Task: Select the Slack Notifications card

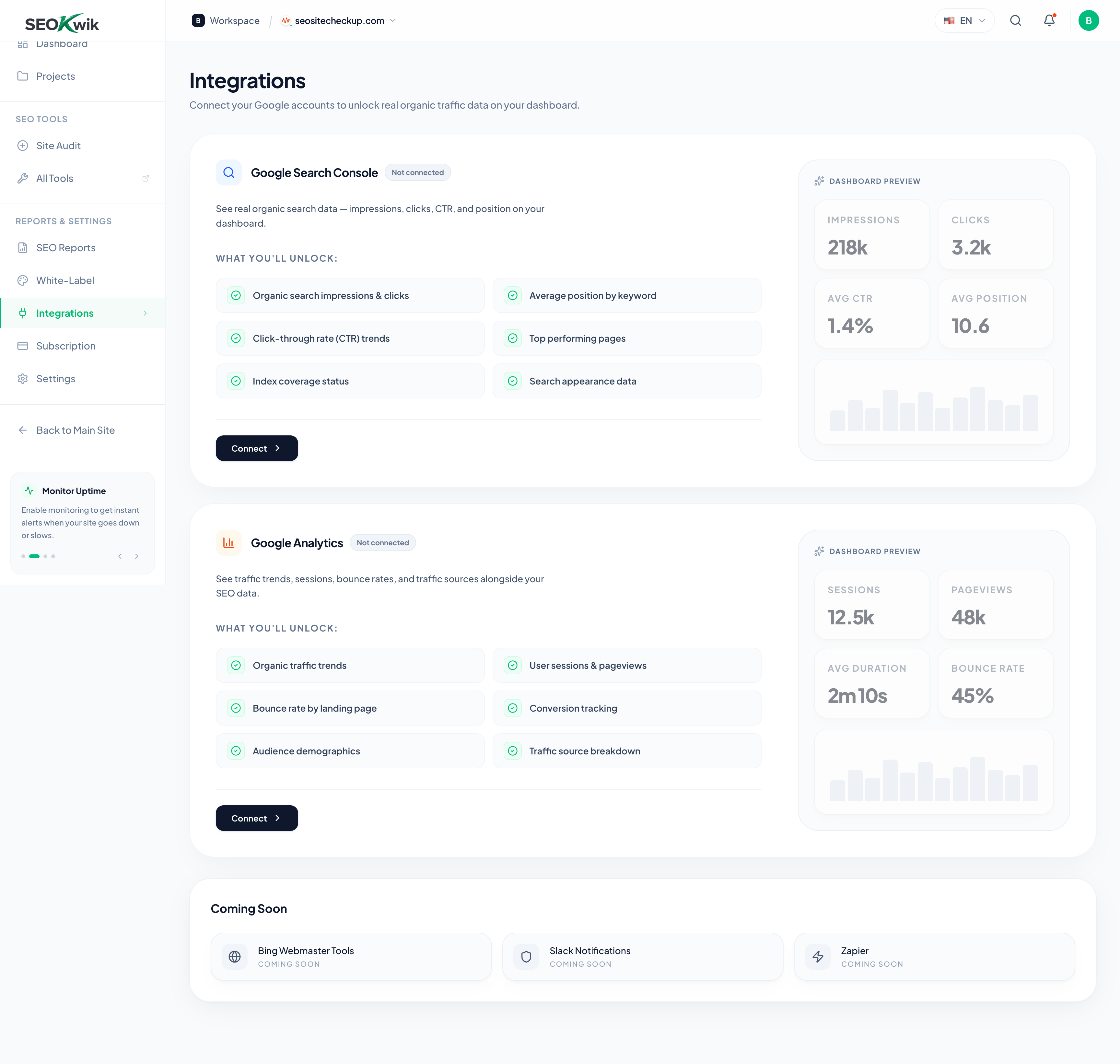Action: tap(643, 957)
